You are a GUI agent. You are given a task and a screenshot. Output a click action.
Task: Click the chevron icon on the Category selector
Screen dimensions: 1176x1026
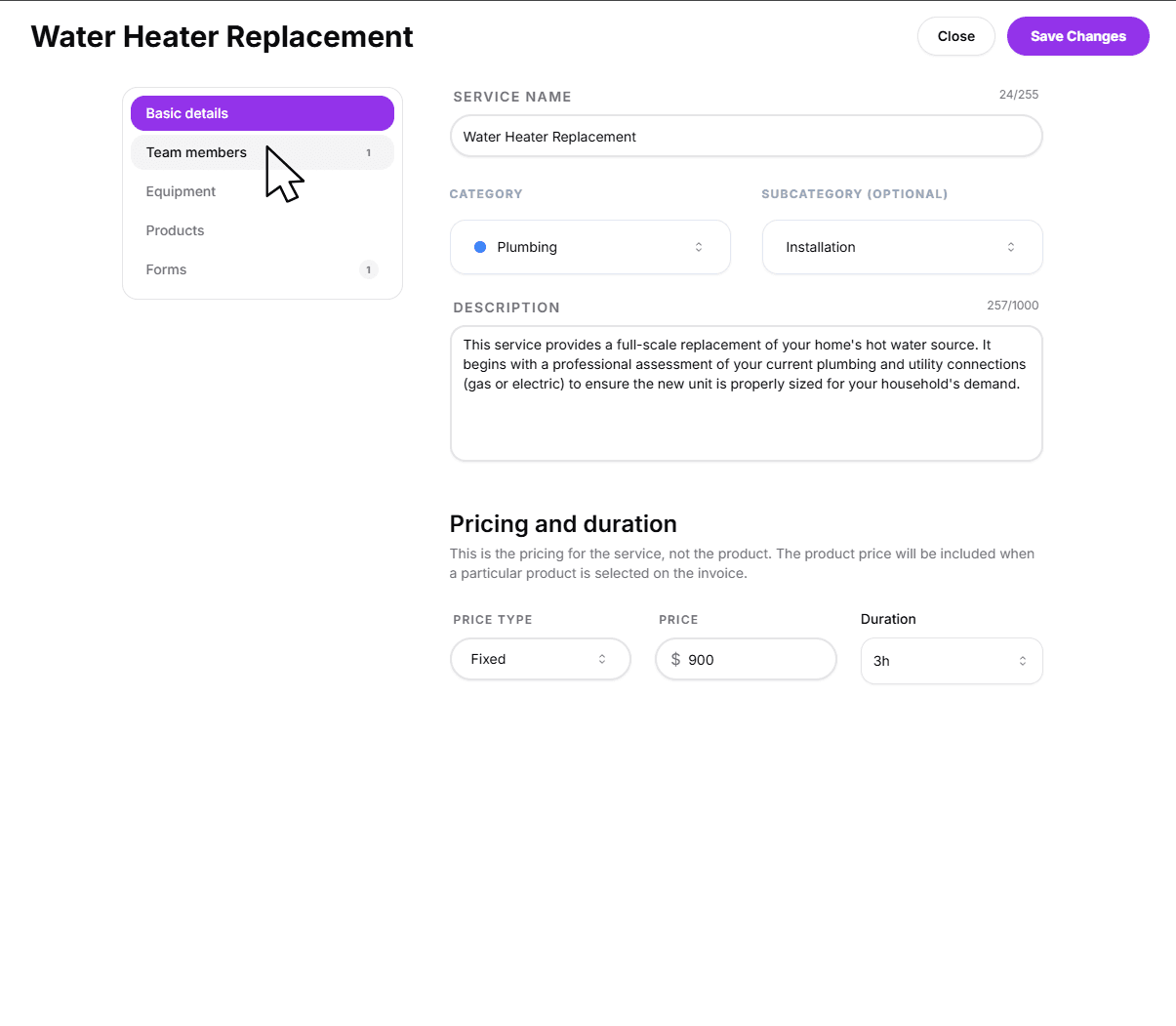point(699,247)
